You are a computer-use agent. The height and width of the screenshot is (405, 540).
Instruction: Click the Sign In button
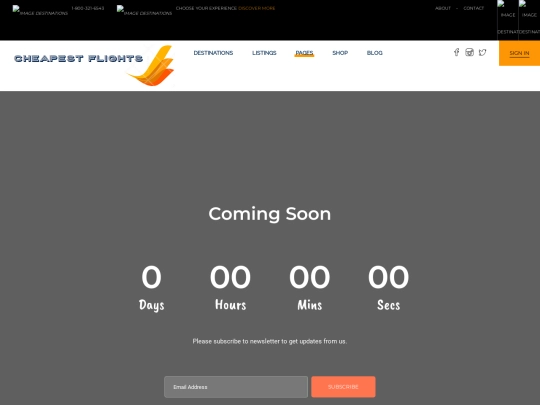[519, 53]
